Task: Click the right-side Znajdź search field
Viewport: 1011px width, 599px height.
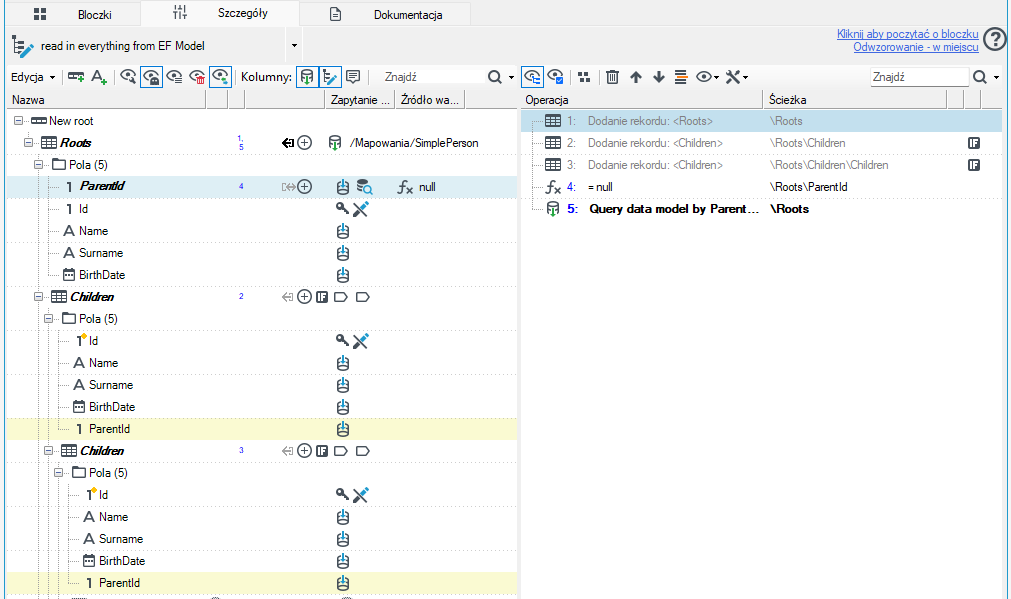Action: tap(919, 77)
